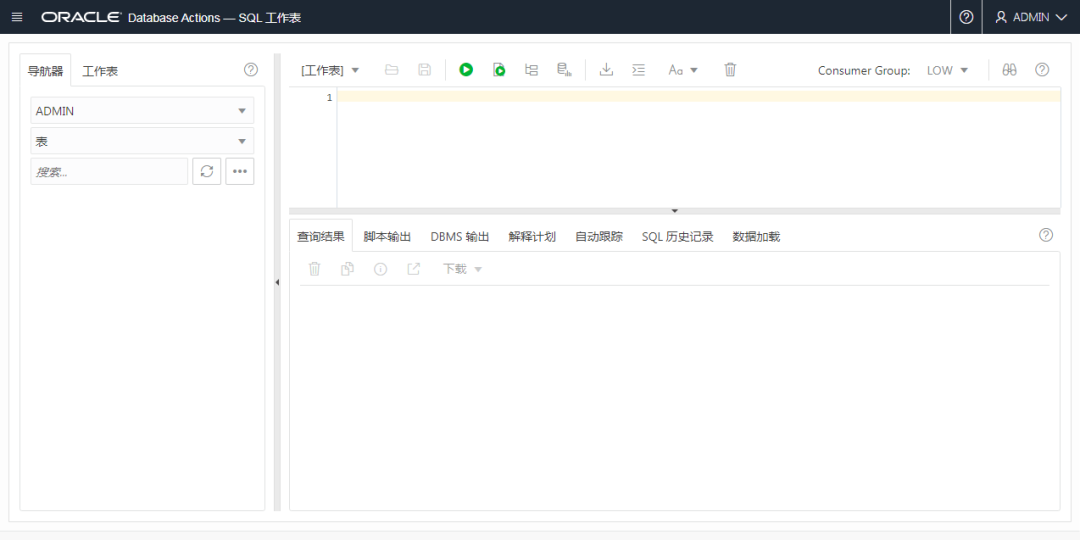Select the 工作表 tab in left panel
Screen dimensions: 1080x540
[x=100, y=71]
